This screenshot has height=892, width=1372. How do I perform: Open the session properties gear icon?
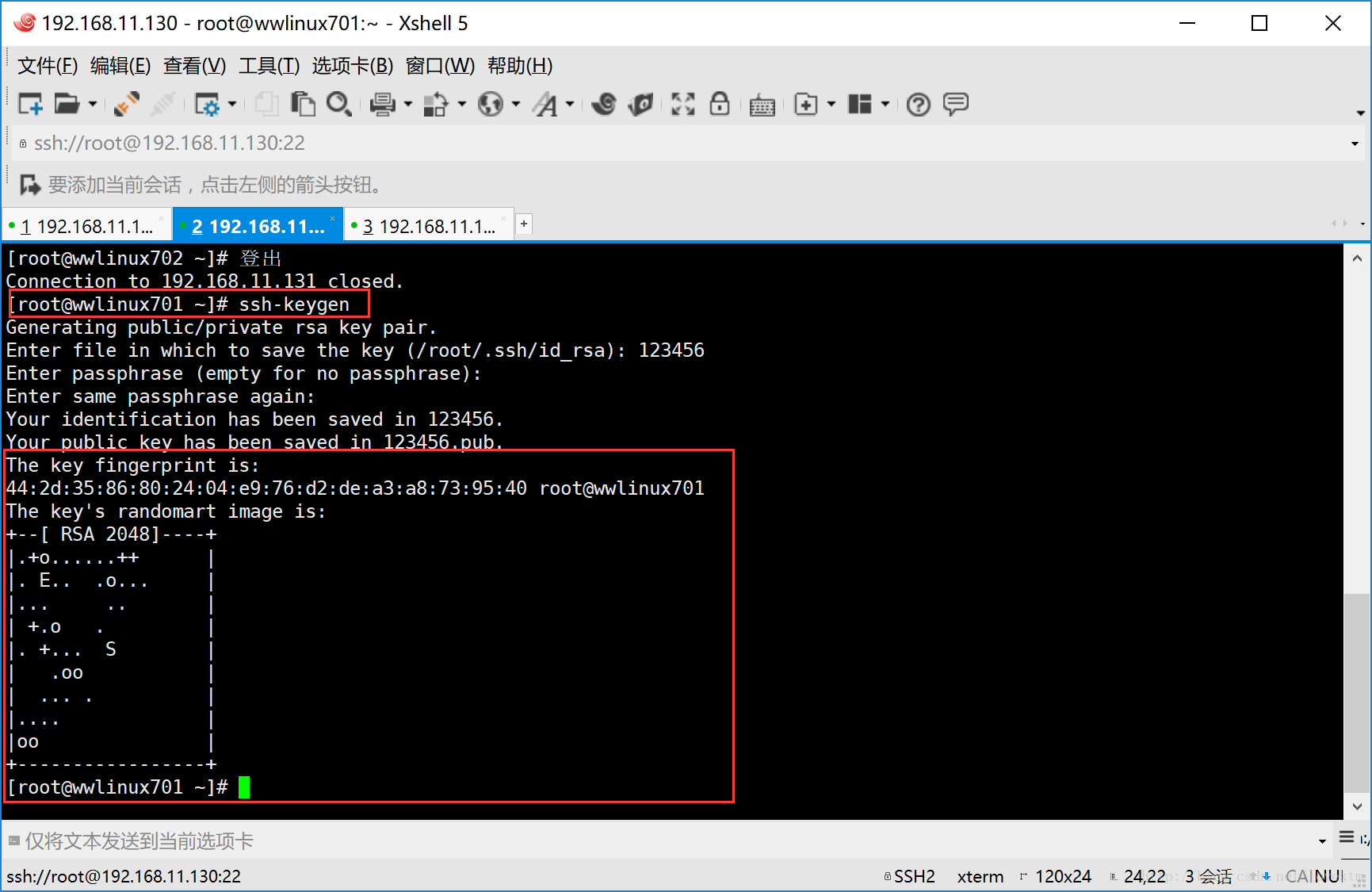point(207,104)
